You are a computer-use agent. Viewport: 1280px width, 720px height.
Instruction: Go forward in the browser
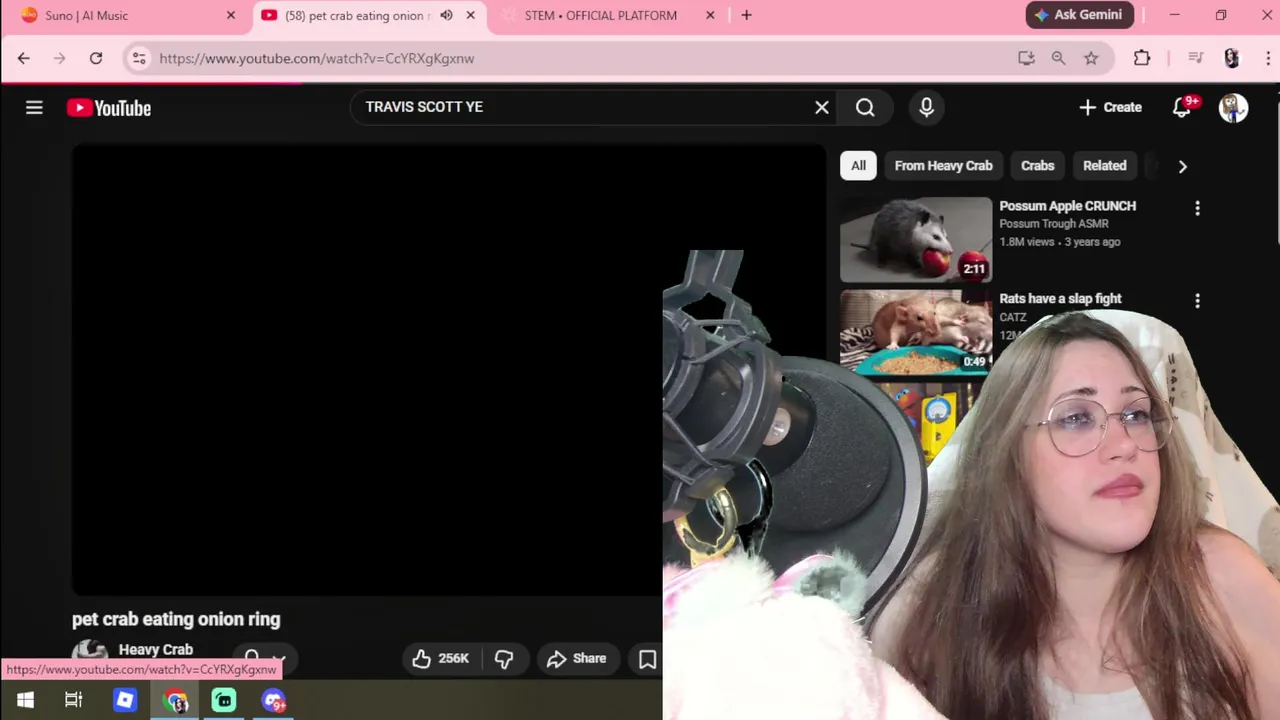(x=59, y=58)
